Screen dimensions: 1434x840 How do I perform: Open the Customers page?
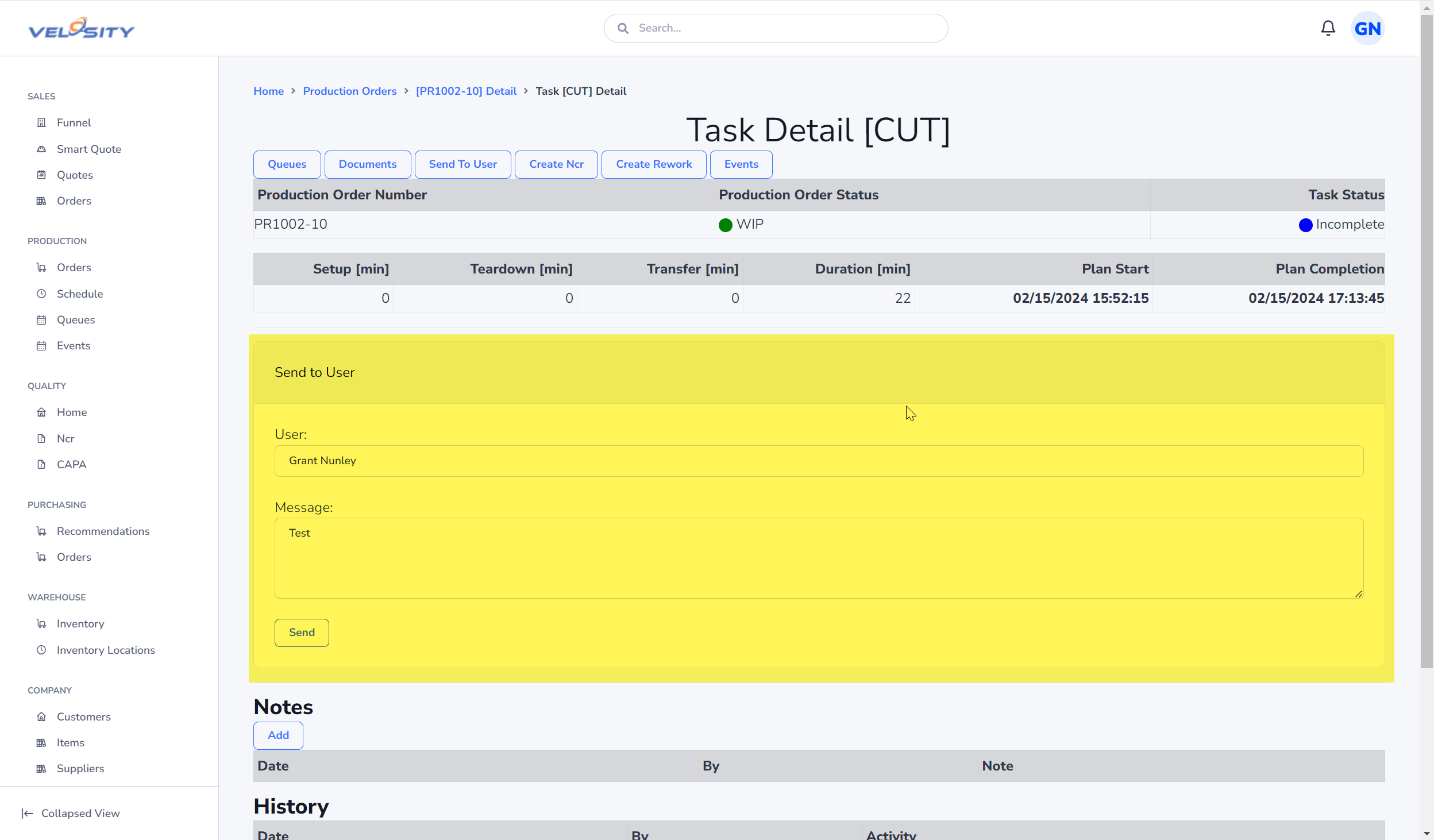tap(84, 716)
